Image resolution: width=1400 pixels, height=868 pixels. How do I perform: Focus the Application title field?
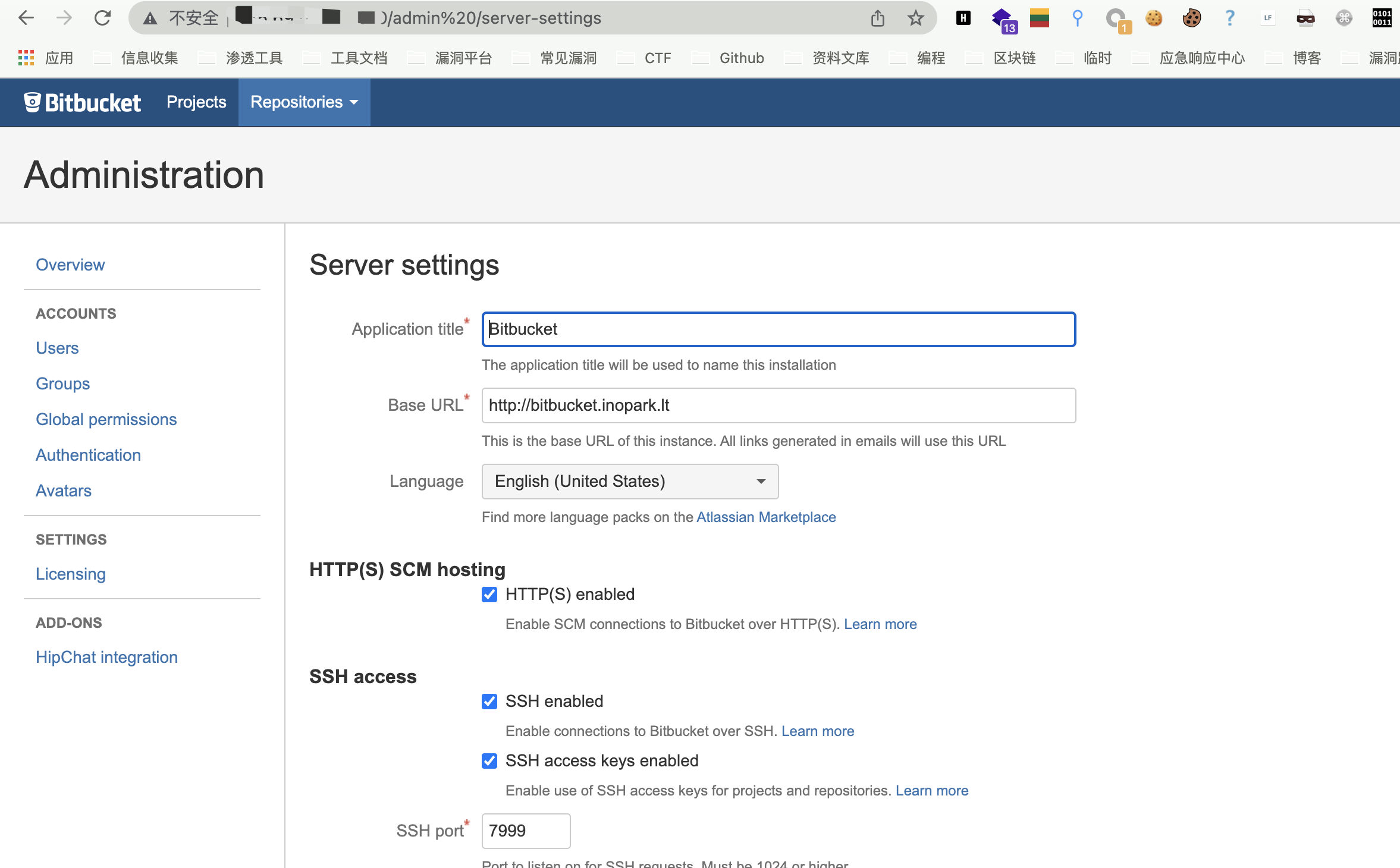pos(779,329)
